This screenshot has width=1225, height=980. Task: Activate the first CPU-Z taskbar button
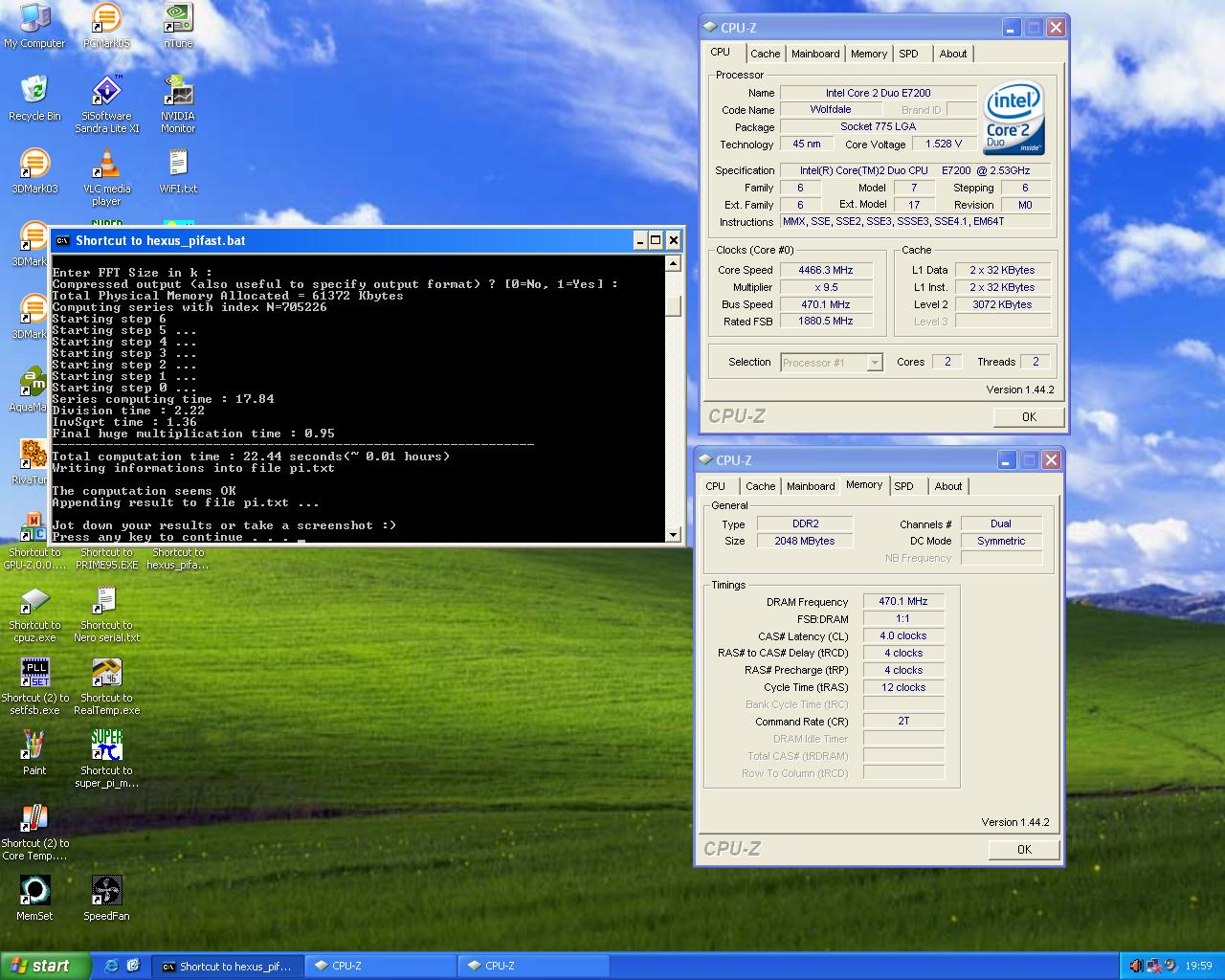tap(380, 966)
